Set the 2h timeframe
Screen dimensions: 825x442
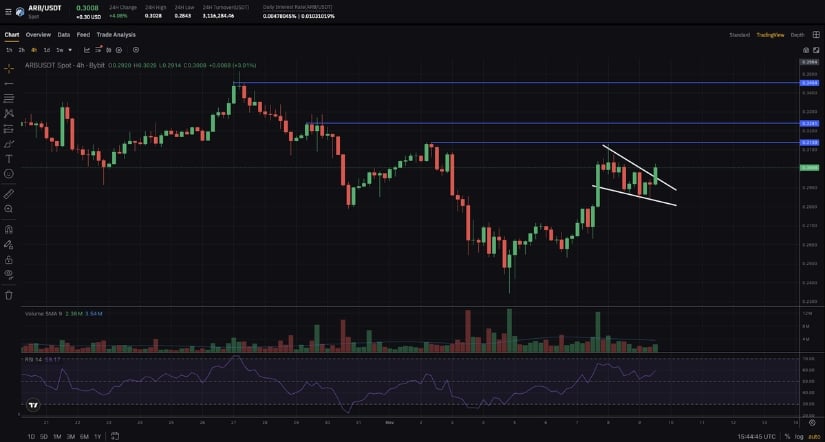22,50
